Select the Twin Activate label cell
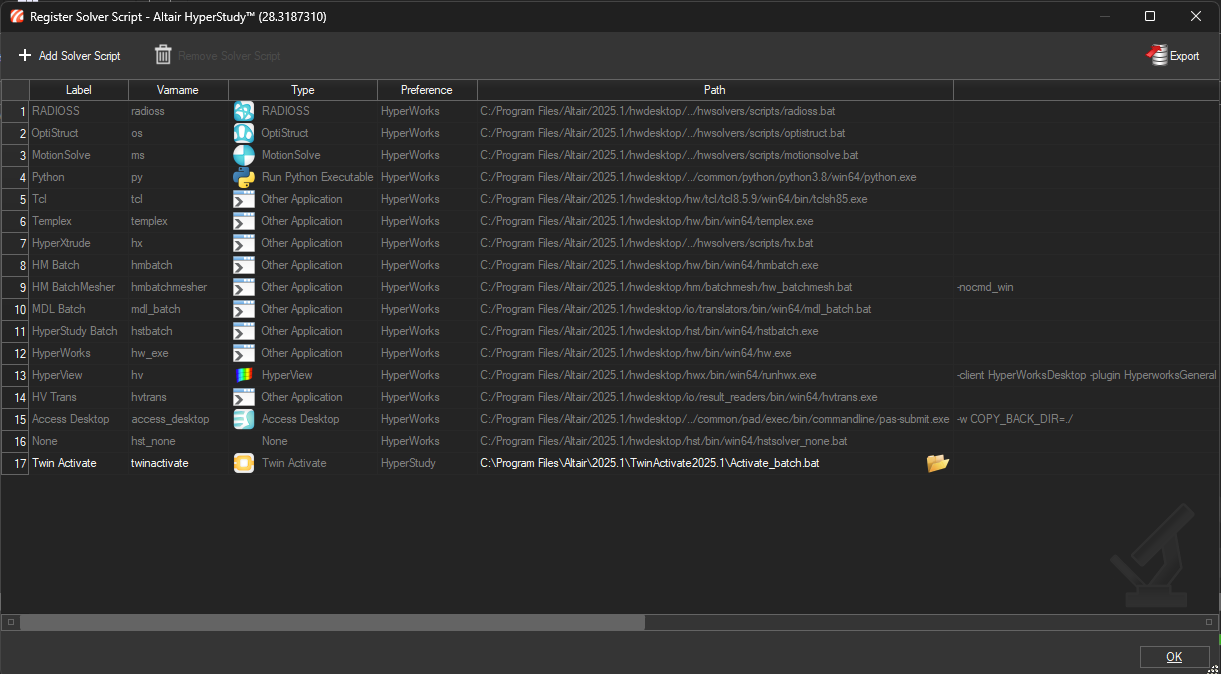The height and width of the screenshot is (674, 1221). tap(79, 463)
